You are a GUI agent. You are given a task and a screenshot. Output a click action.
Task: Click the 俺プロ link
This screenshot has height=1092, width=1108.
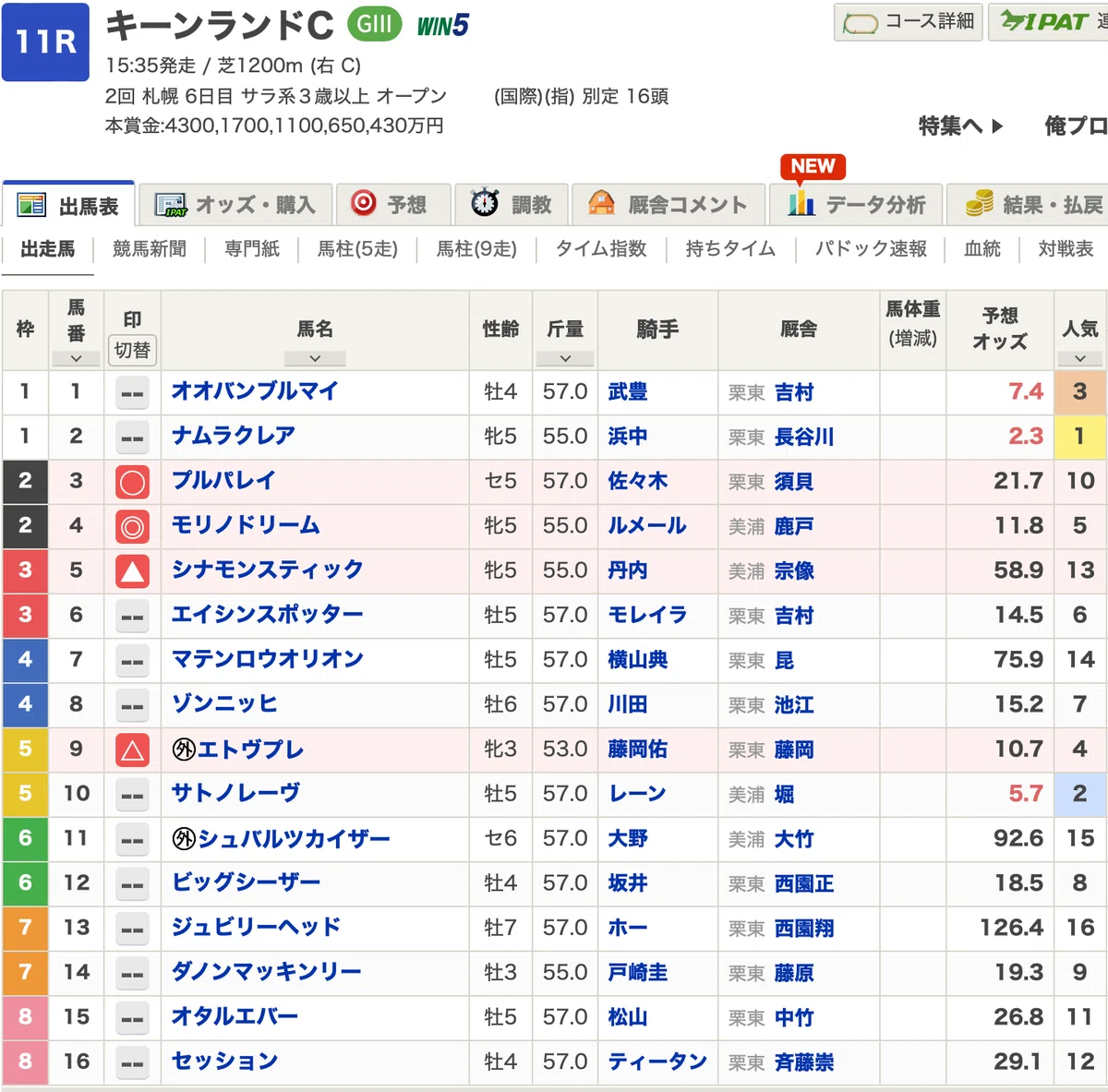point(1076,126)
